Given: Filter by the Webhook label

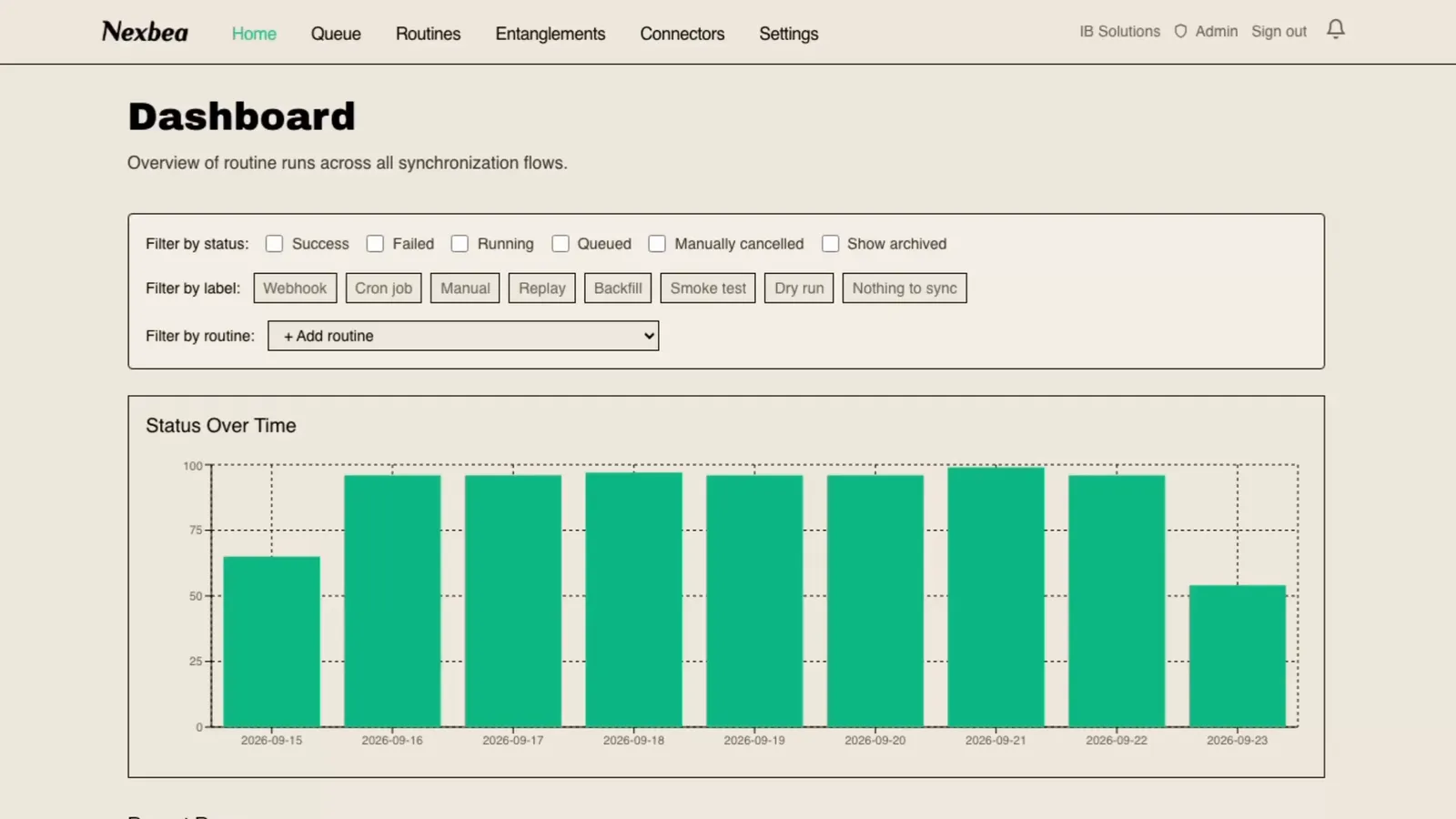Looking at the screenshot, I should [295, 288].
